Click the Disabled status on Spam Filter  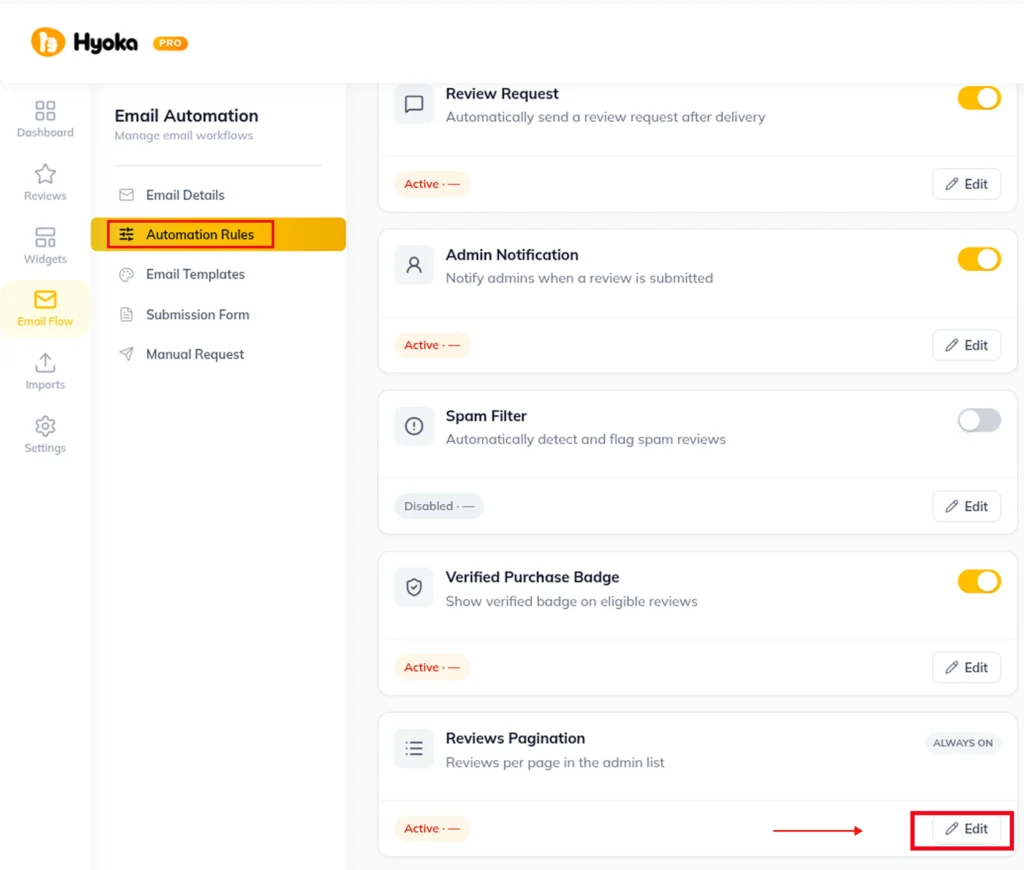pyautogui.click(x=439, y=506)
